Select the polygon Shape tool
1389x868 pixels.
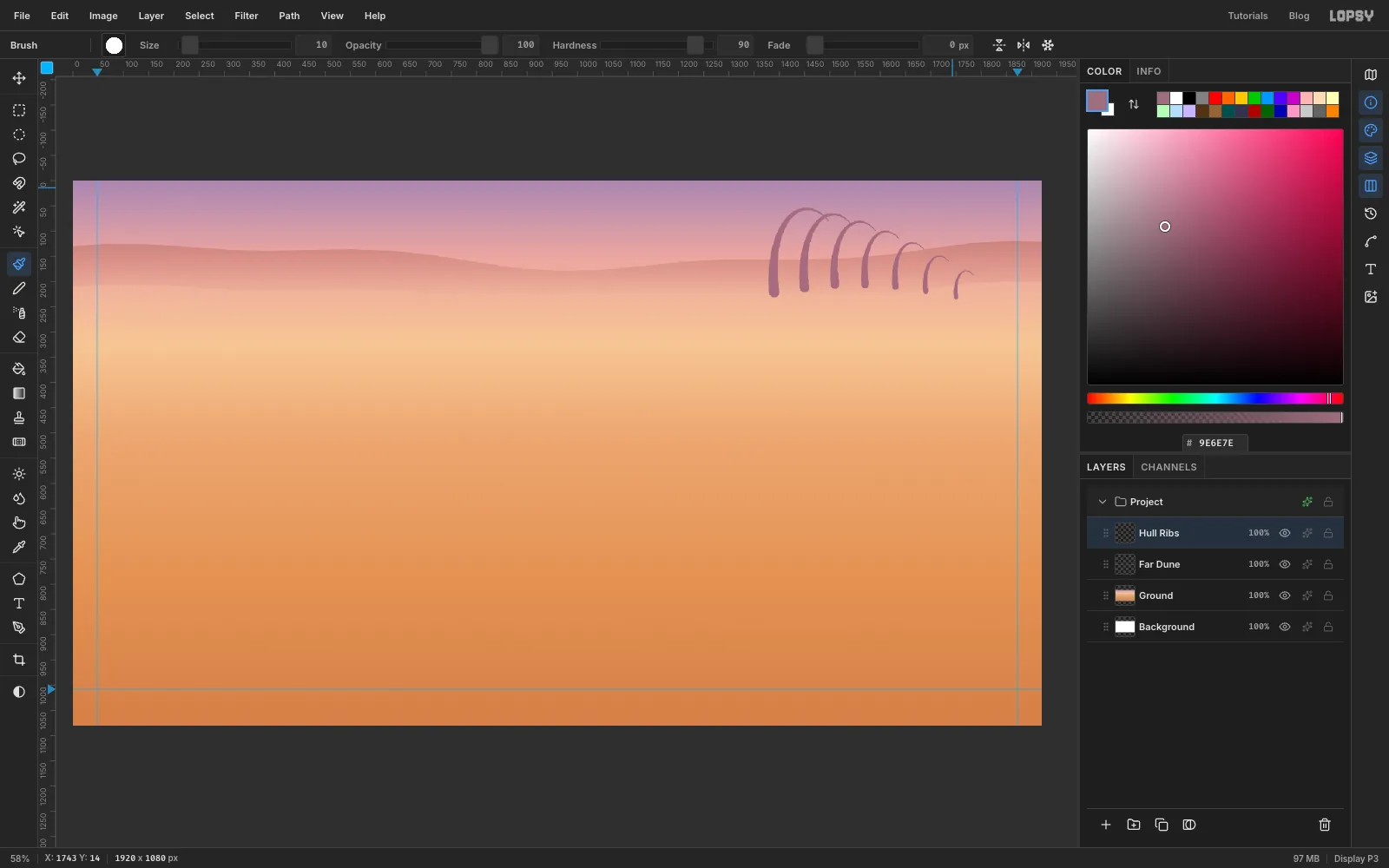click(18, 579)
